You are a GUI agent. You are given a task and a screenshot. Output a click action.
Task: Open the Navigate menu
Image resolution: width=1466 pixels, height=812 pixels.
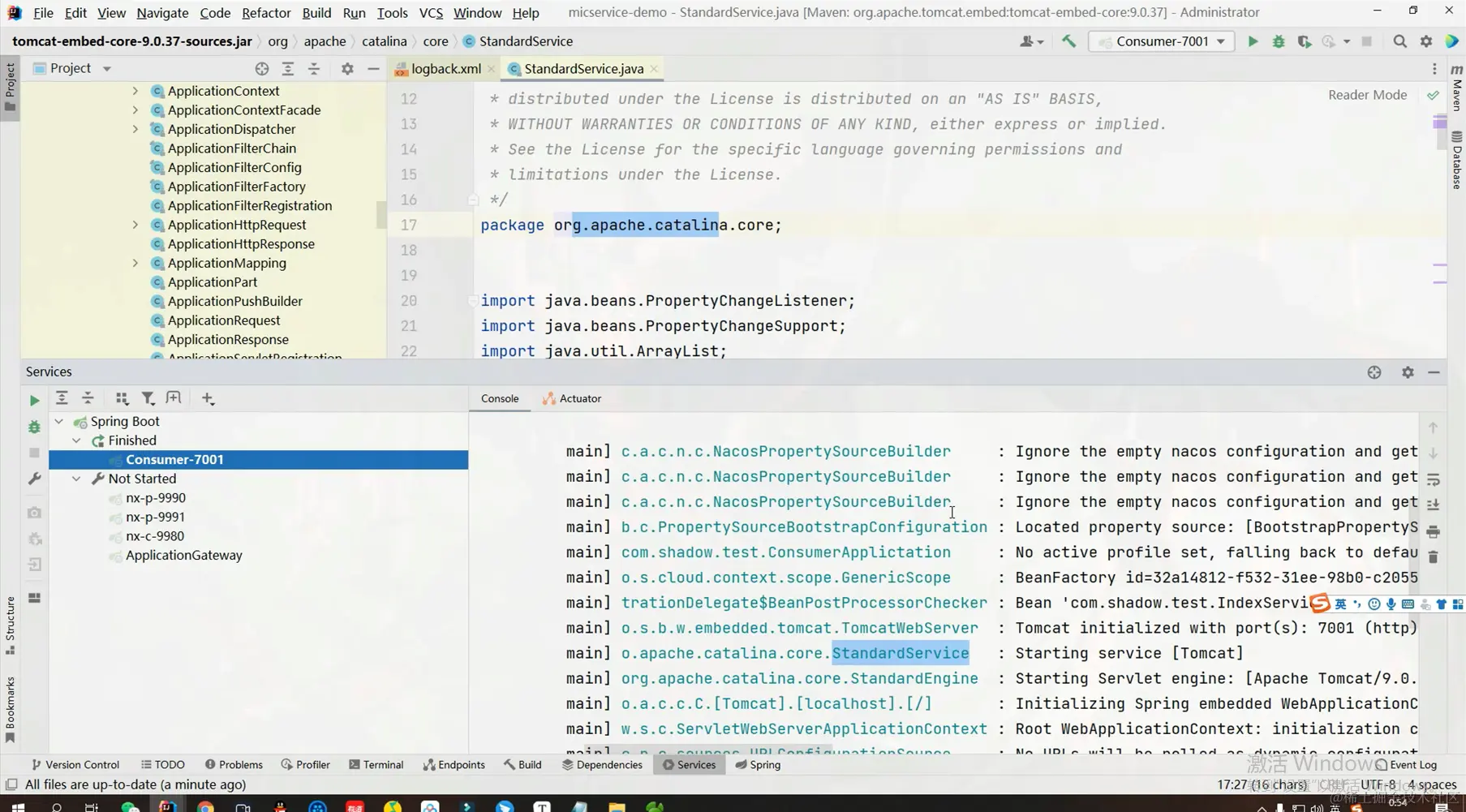(162, 12)
